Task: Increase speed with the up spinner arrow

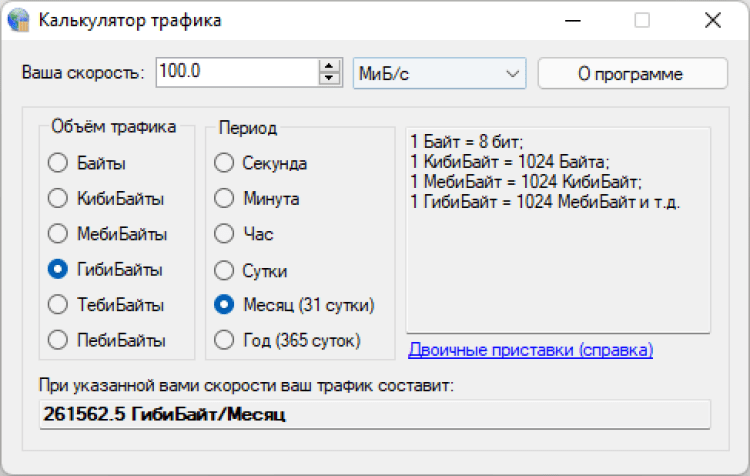Action: pos(330,66)
